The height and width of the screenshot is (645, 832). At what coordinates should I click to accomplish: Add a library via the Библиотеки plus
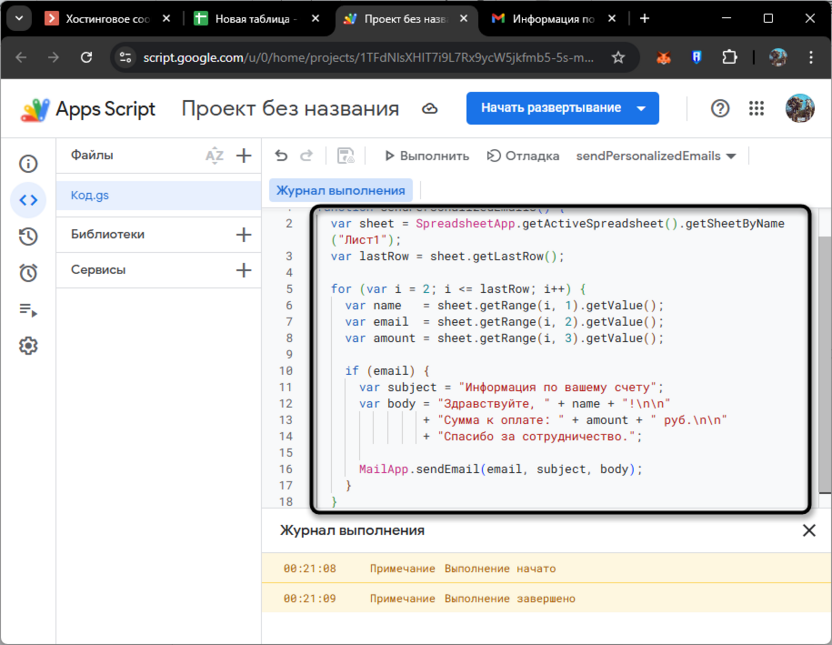coord(243,235)
